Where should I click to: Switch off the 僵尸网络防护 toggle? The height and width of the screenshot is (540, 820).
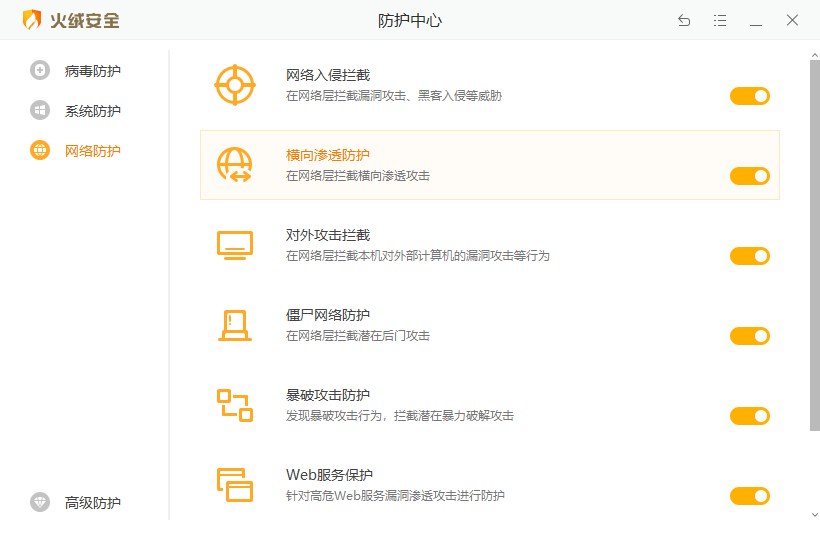pyautogui.click(x=750, y=336)
